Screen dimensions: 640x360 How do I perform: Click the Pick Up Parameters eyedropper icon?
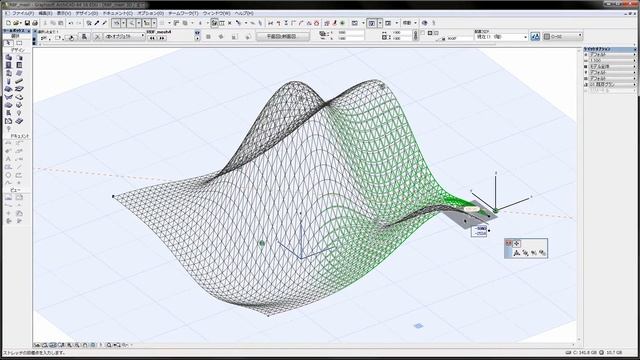click(97, 23)
